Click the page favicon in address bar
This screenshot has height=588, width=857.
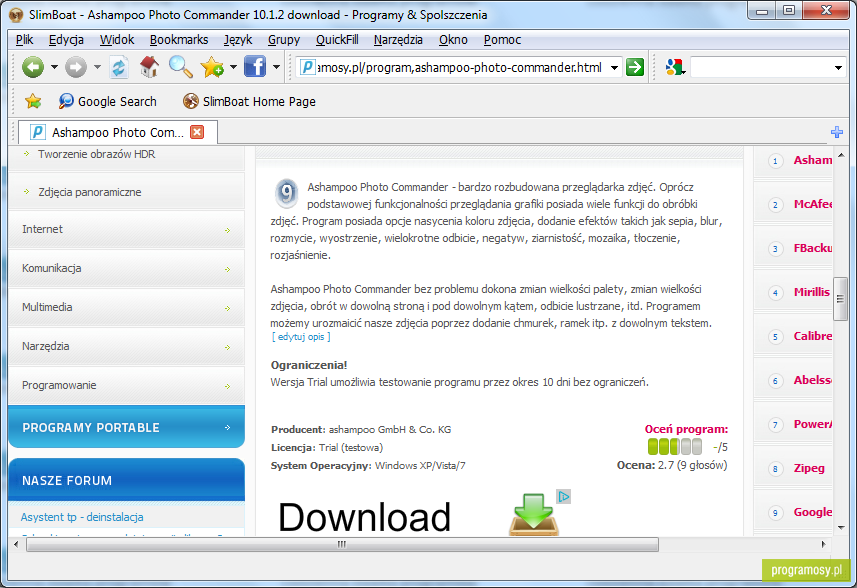(x=308, y=67)
